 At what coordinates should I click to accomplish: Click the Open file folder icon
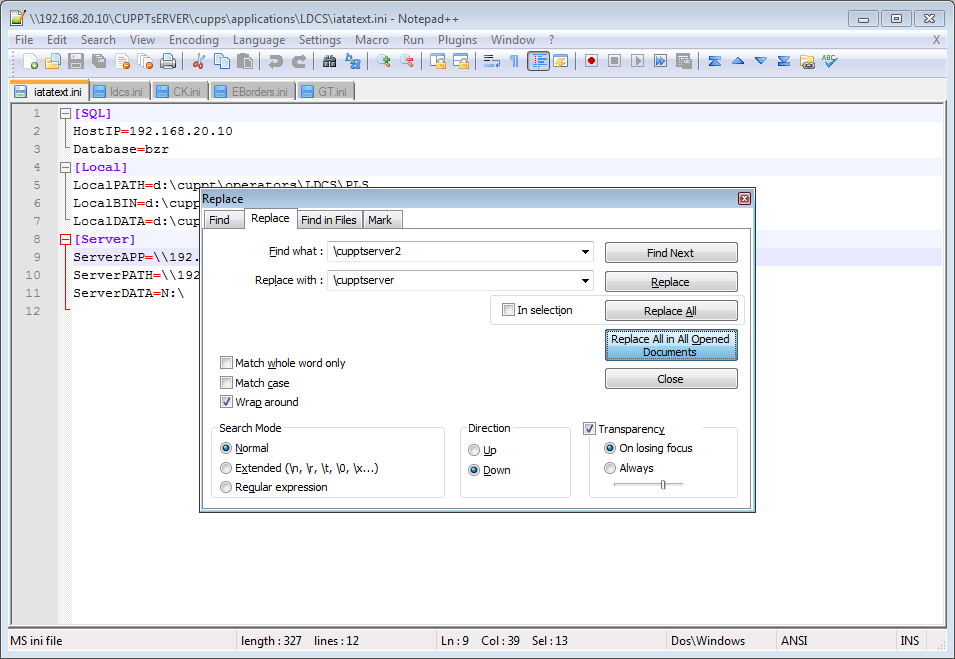point(54,62)
